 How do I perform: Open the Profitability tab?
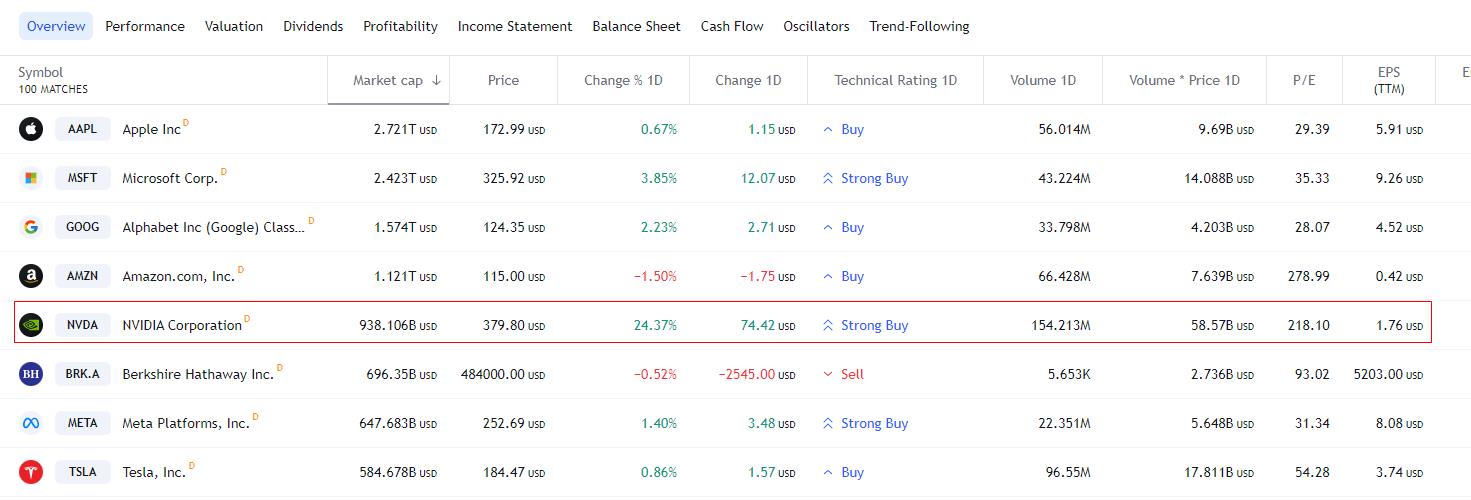(401, 26)
